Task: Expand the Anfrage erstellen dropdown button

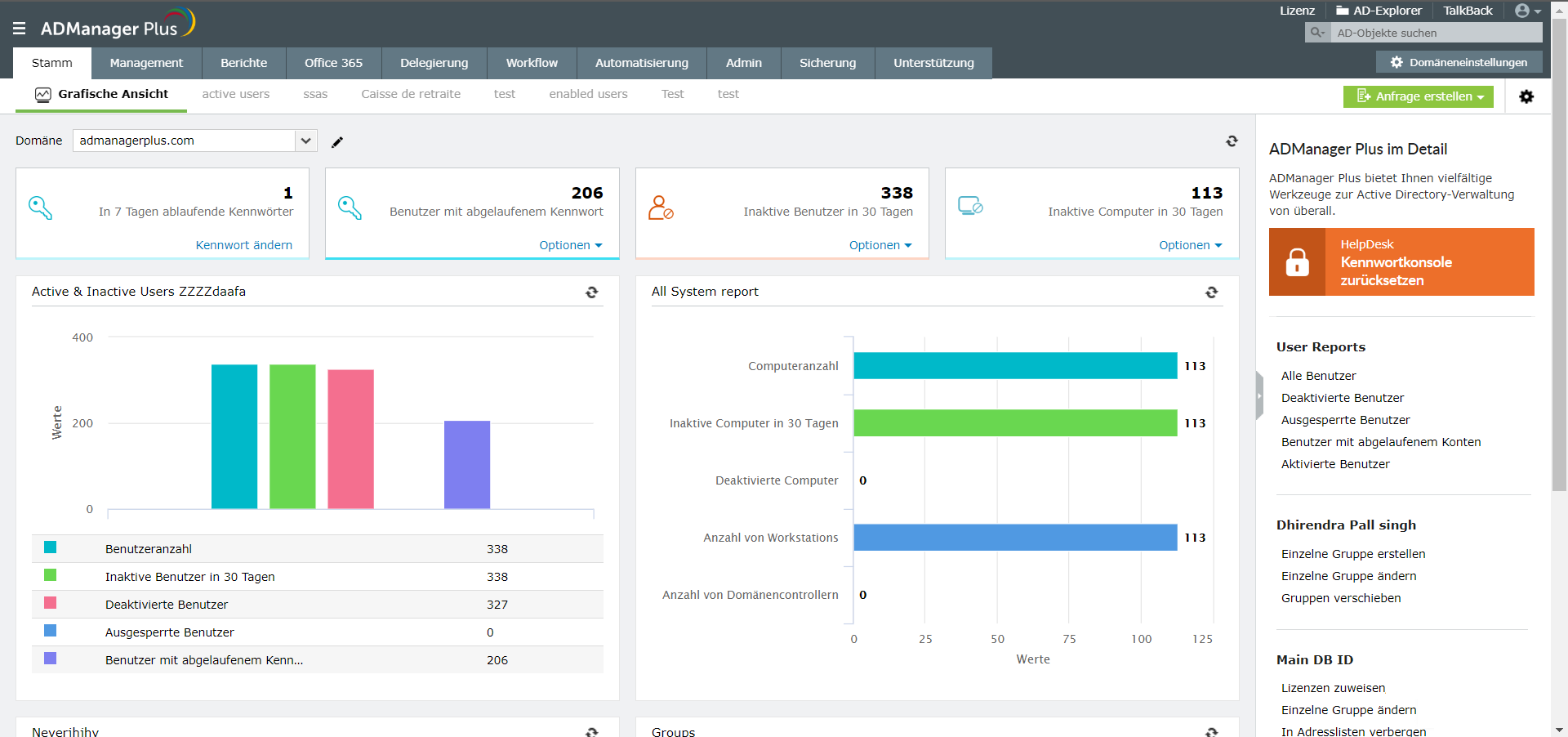Action: coord(1418,96)
